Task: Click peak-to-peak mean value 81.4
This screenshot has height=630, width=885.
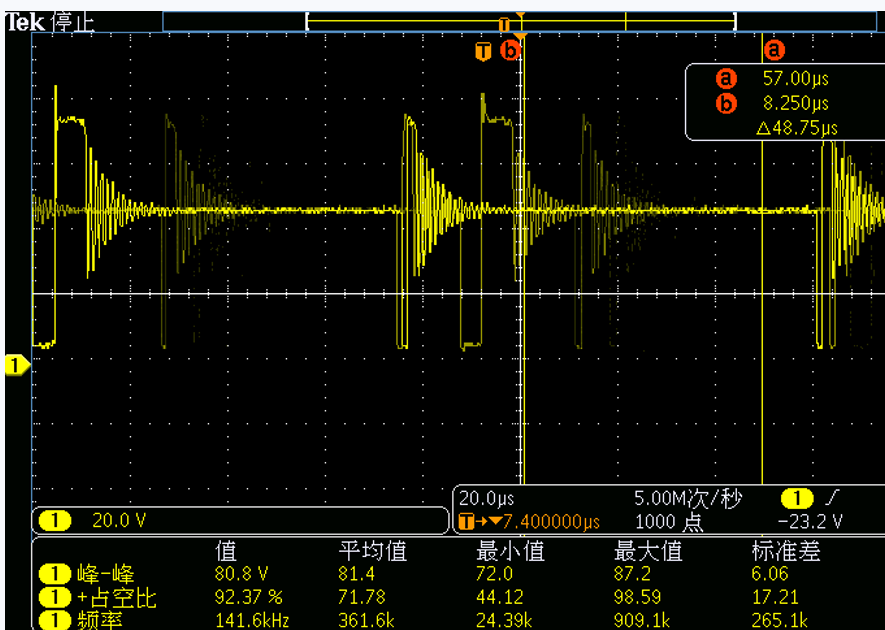Action: (x=356, y=575)
